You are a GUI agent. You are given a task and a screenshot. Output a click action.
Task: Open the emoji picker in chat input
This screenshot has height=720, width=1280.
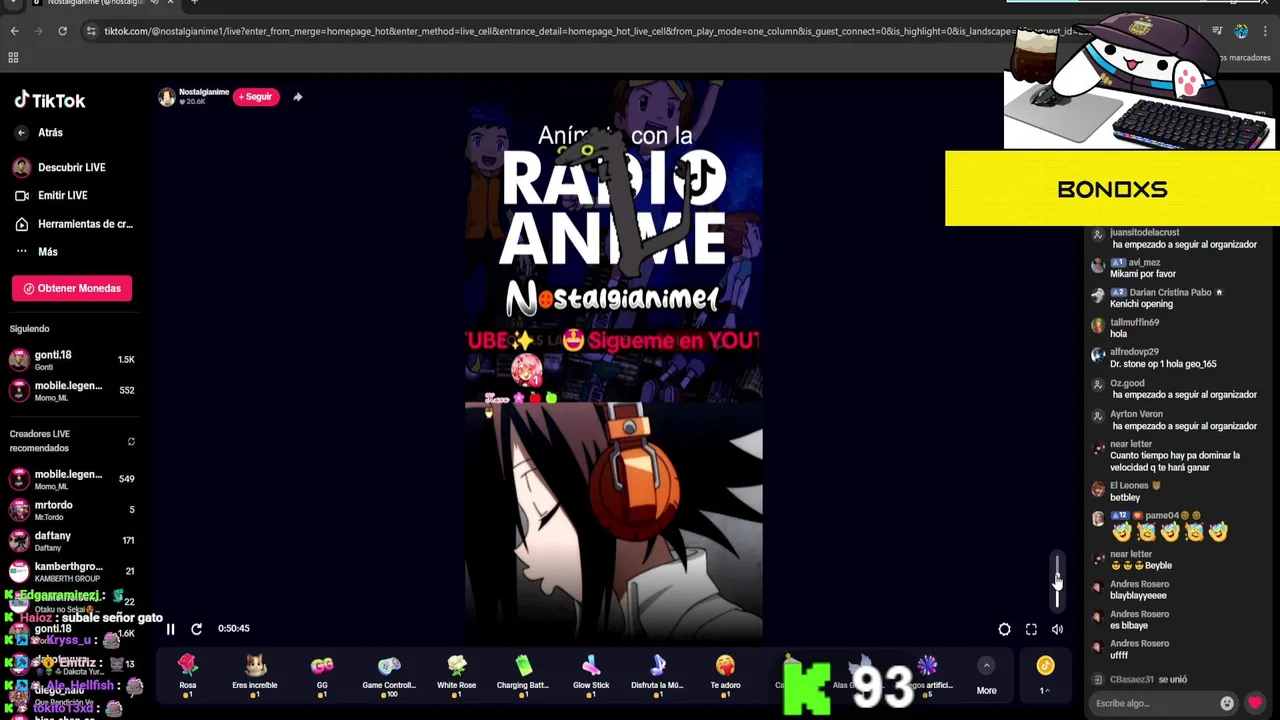(1227, 703)
